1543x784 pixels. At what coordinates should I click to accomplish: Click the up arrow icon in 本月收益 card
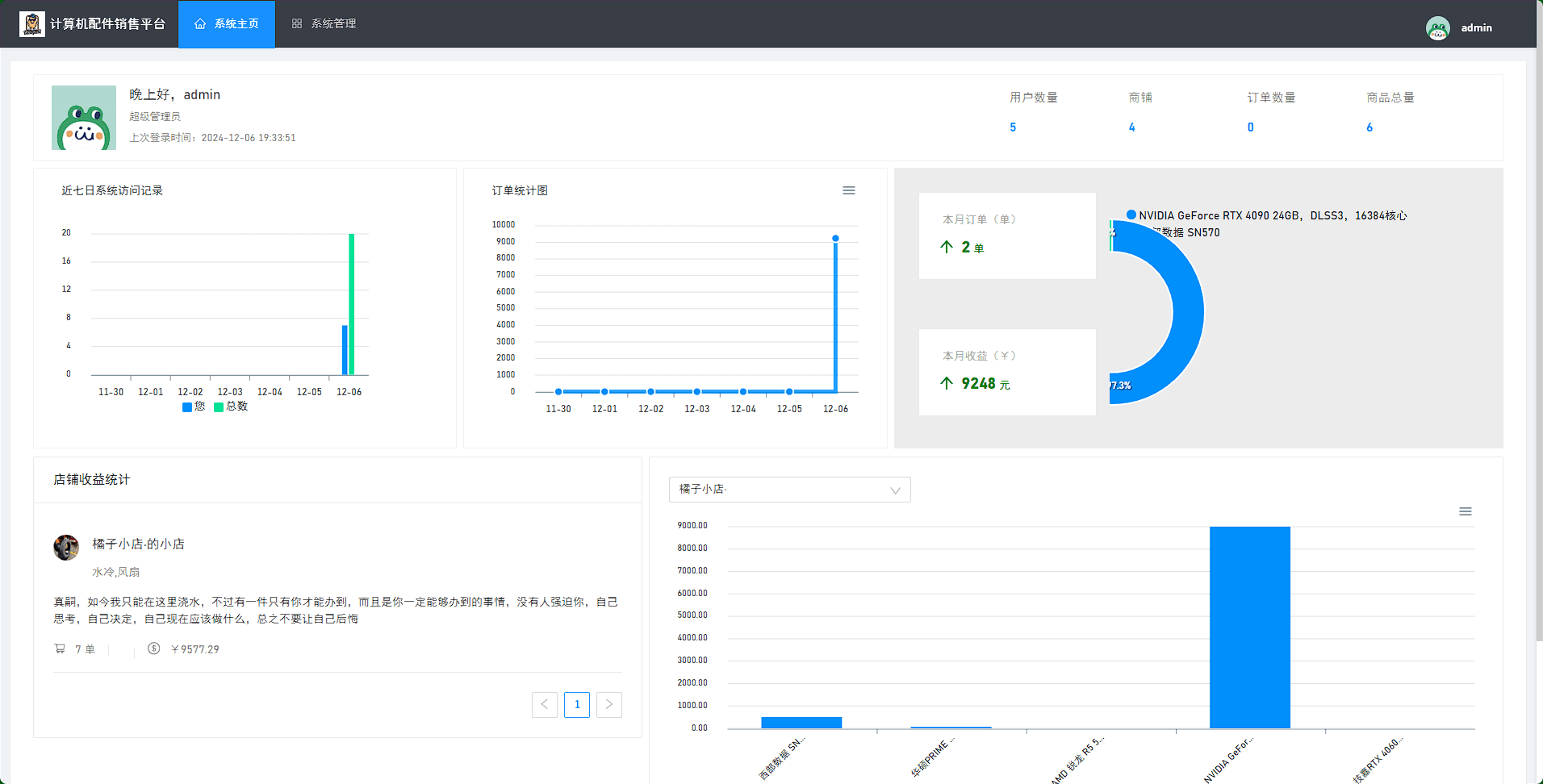(x=947, y=383)
